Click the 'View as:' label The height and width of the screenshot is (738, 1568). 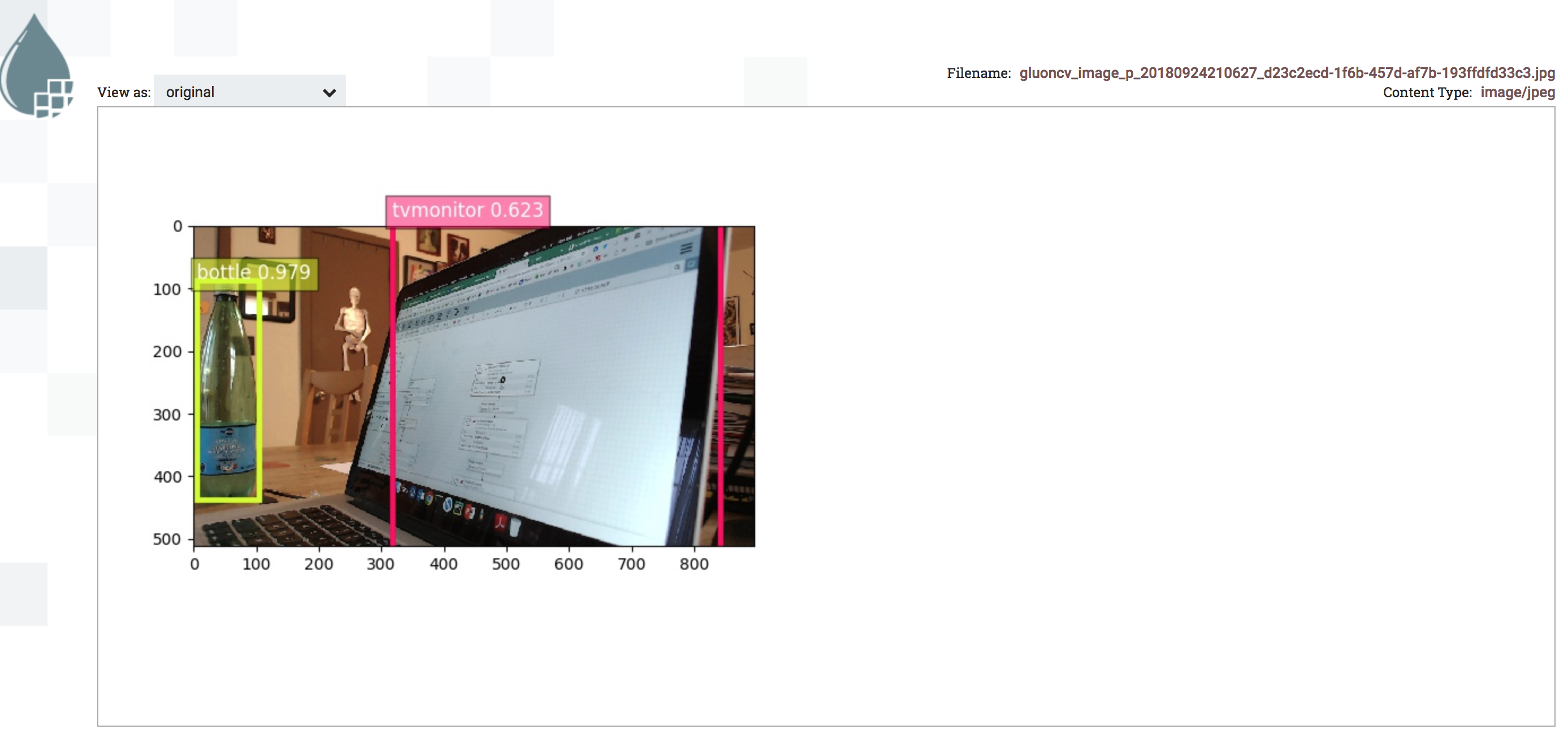(x=124, y=93)
